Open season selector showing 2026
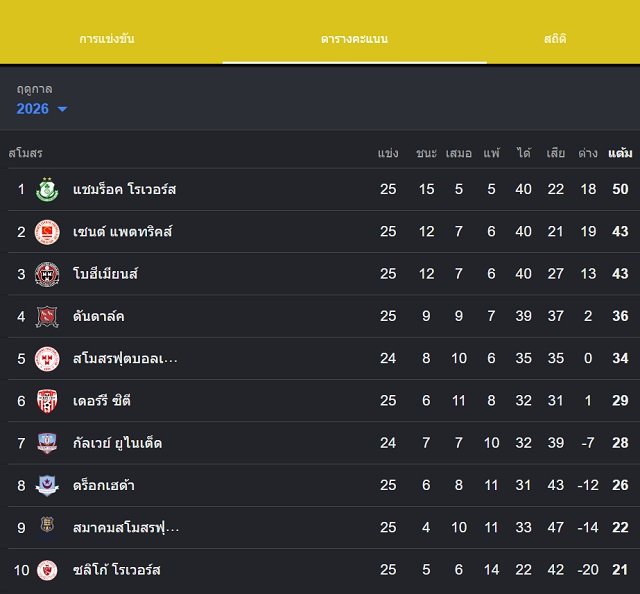 click(42, 109)
